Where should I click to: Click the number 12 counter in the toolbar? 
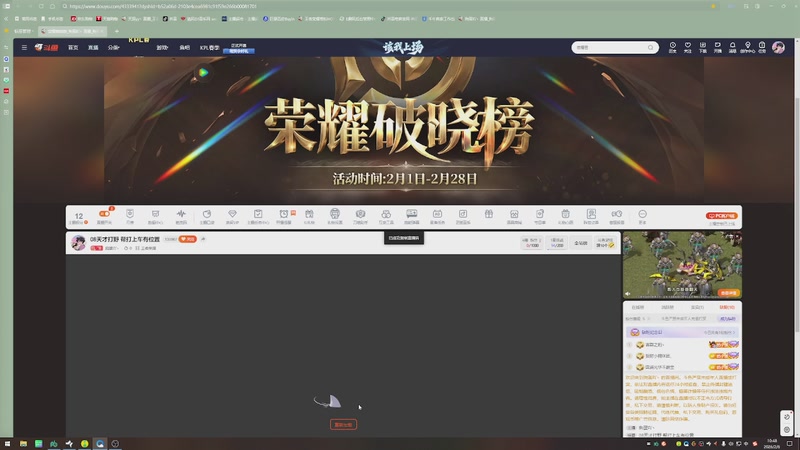tap(79, 216)
